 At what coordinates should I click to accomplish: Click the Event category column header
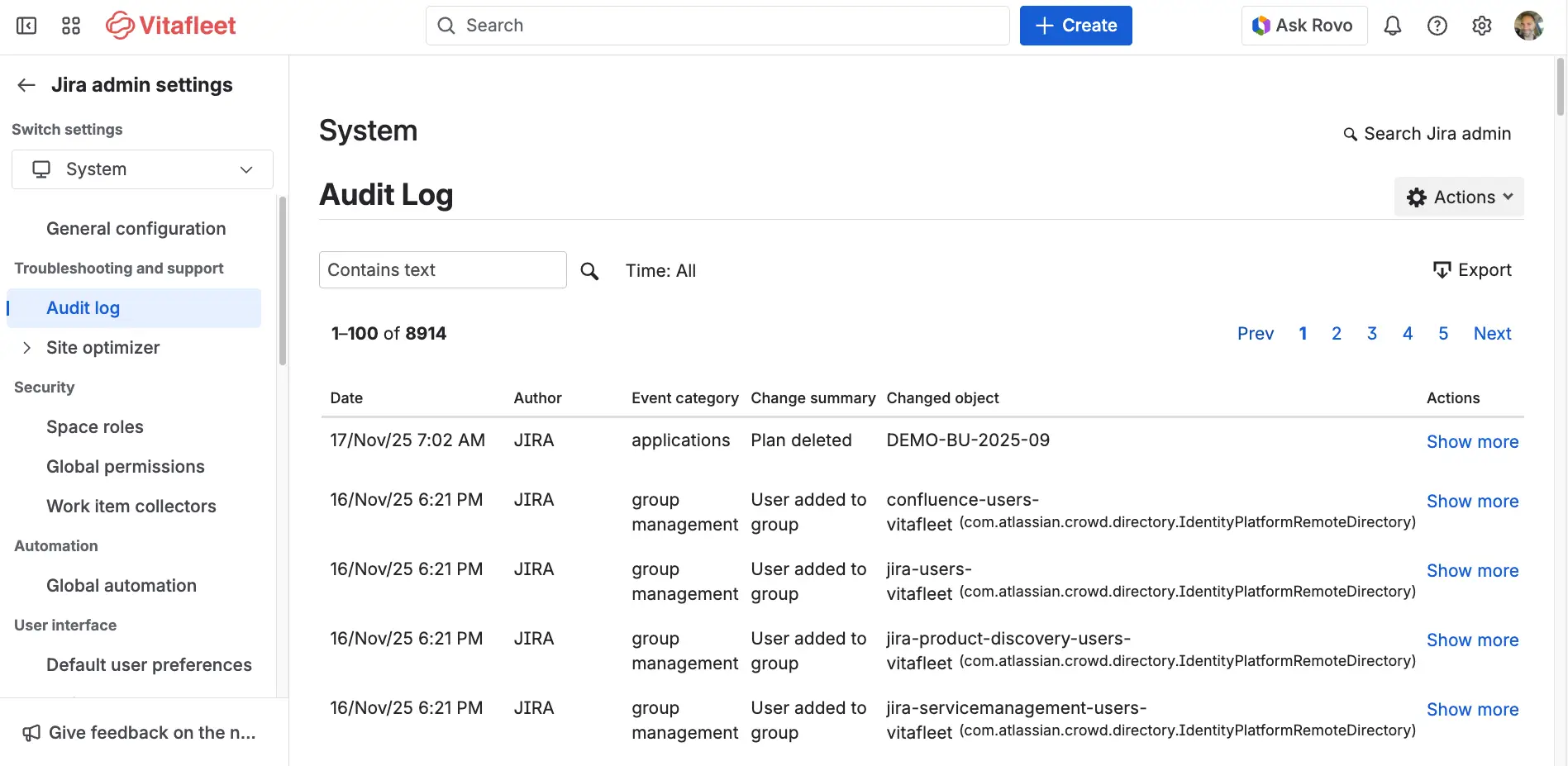(x=684, y=398)
